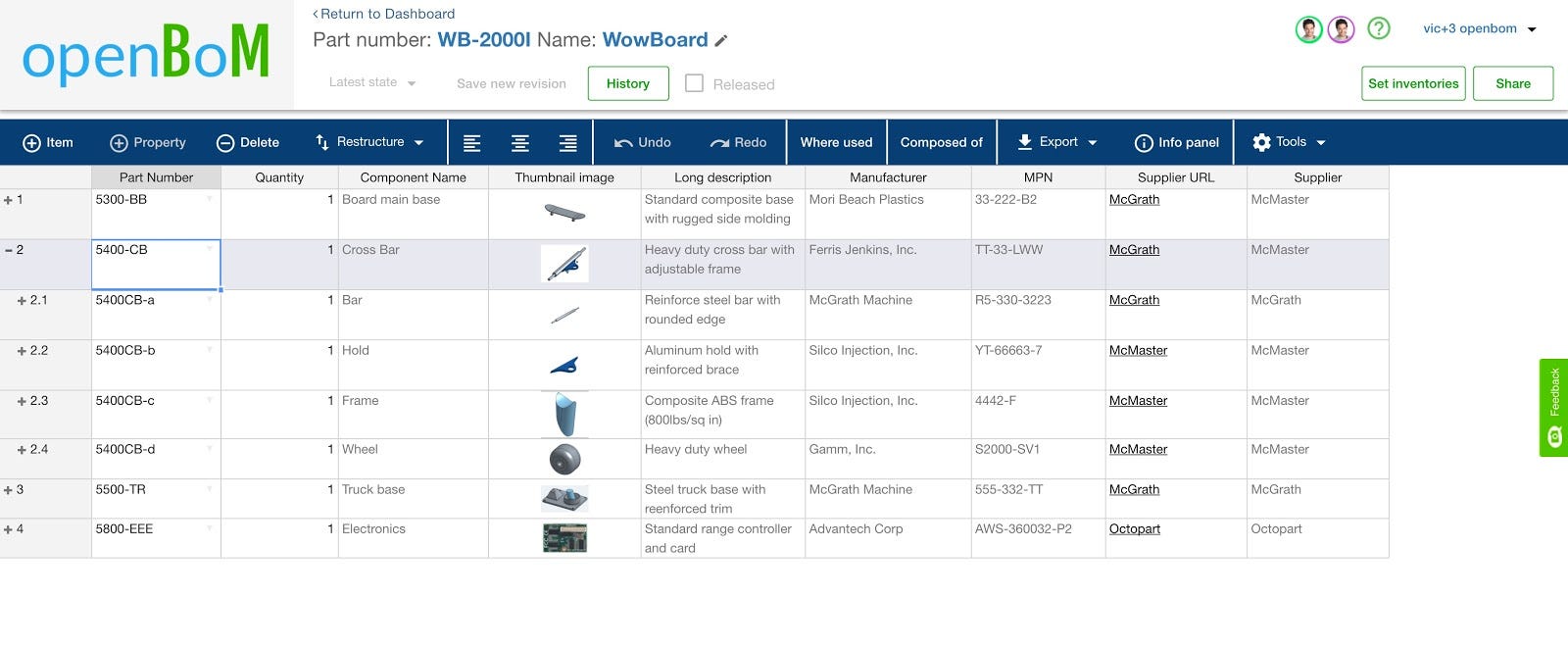Open Electronics circuit board thumbnail
Viewport: 1568px width, 648px height.
[x=564, y=538]
